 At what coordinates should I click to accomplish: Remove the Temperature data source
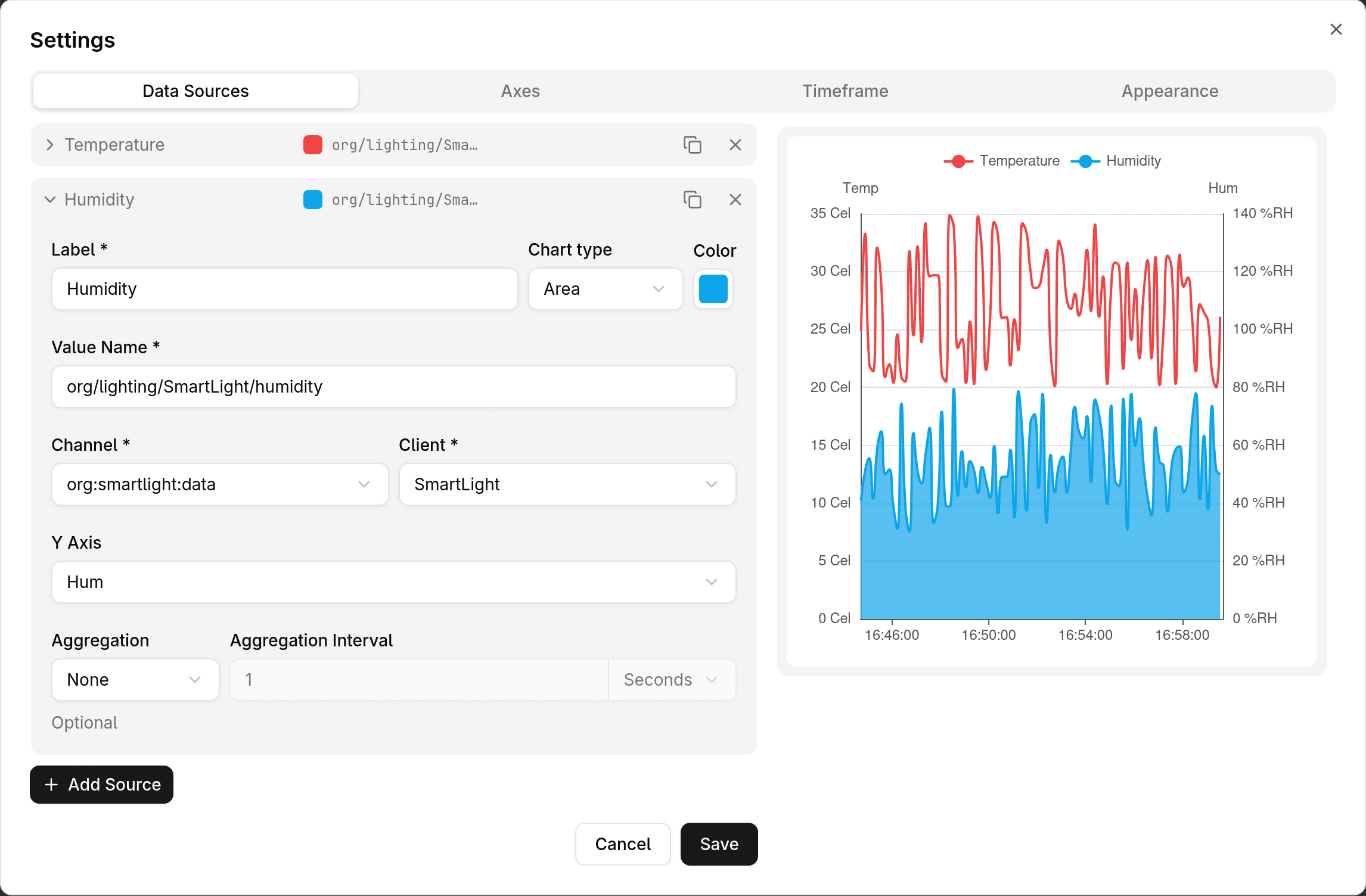pyautogui.click(x=735, y=145)
